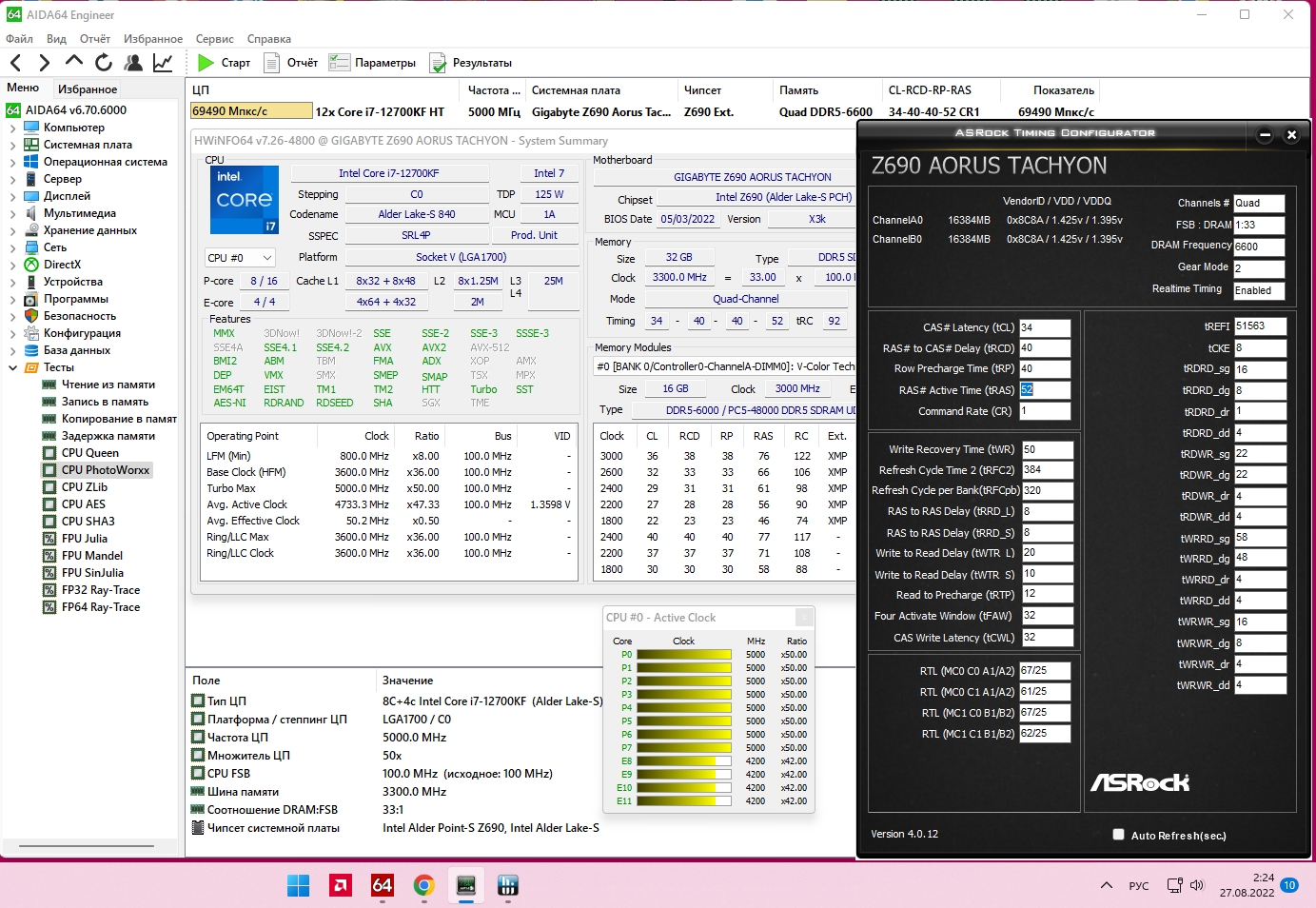Select the FPU Julia test
This screenshot has height=908, width=1316.
(75, 539)
